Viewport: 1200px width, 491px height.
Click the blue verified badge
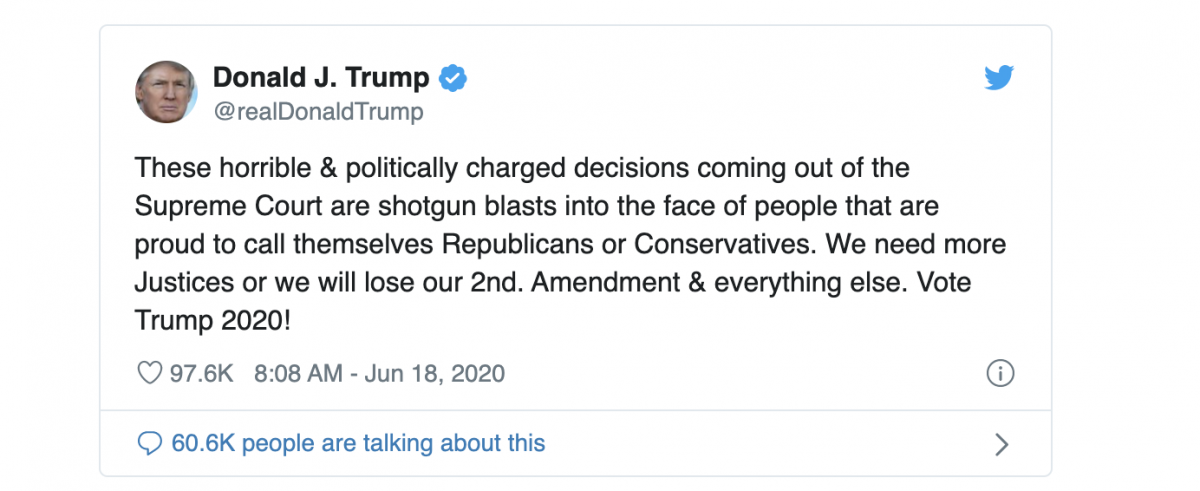[x=454, y=77]
